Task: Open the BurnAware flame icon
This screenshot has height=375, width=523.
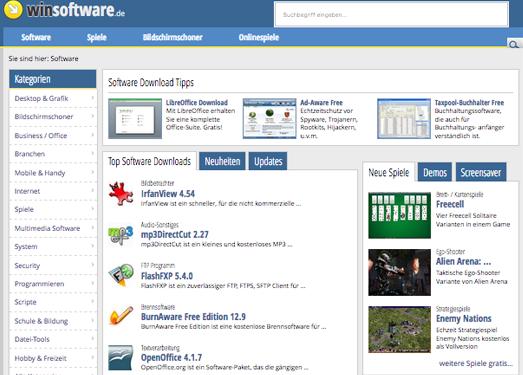Action: (x=121, y=316)
